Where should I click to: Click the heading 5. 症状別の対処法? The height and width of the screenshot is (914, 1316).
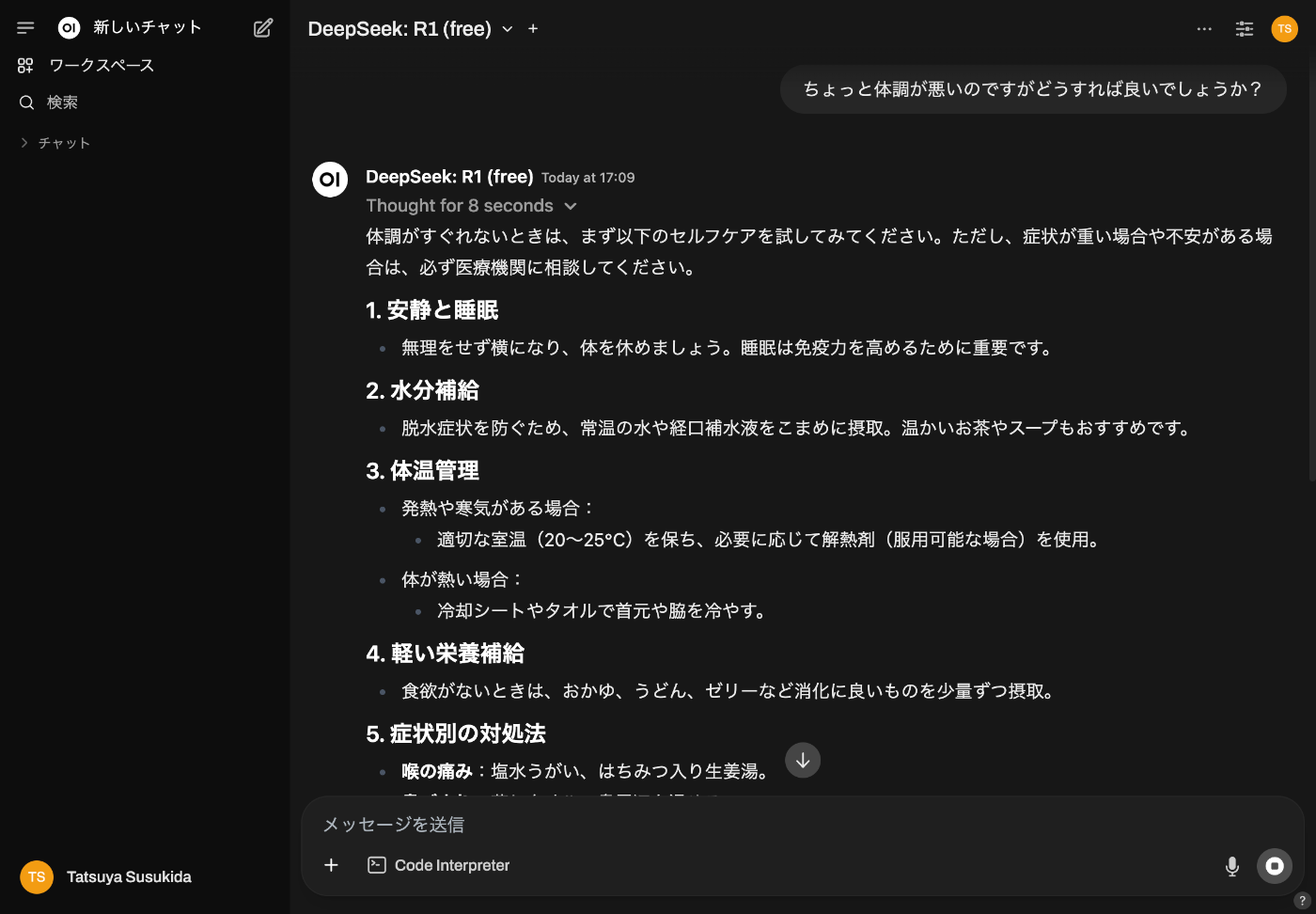coord(456,733)
